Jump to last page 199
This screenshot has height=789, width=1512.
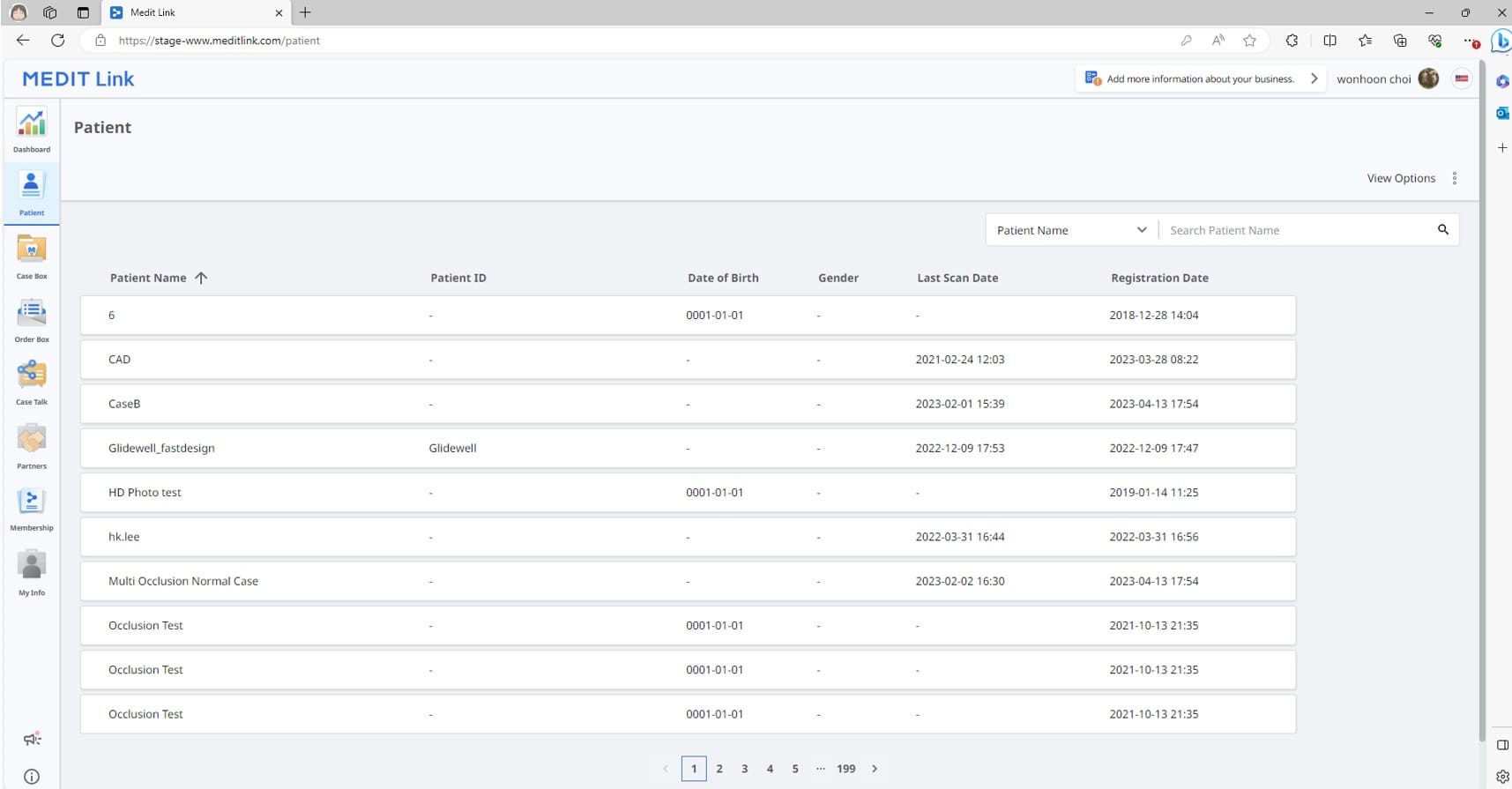point(845,769)
